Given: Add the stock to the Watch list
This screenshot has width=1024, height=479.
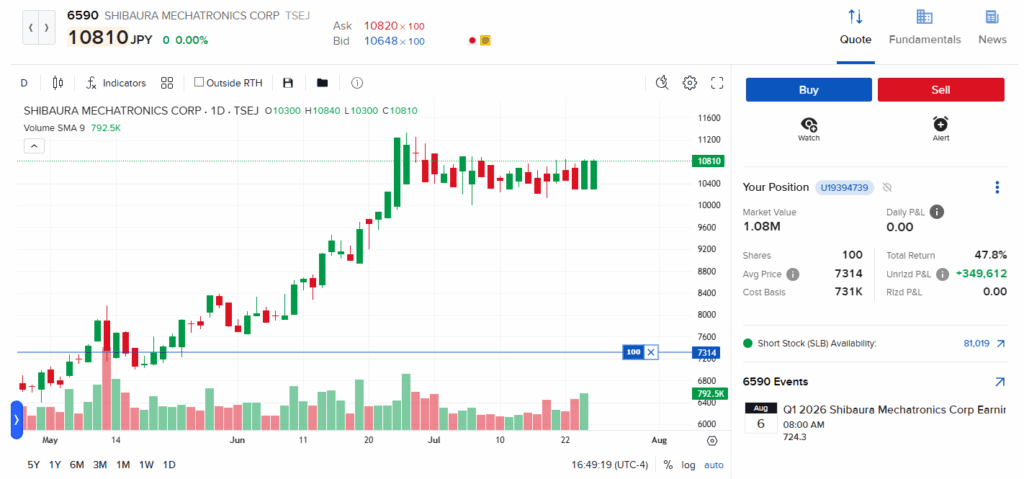Looking at the screenshot, I should [808, 129].
